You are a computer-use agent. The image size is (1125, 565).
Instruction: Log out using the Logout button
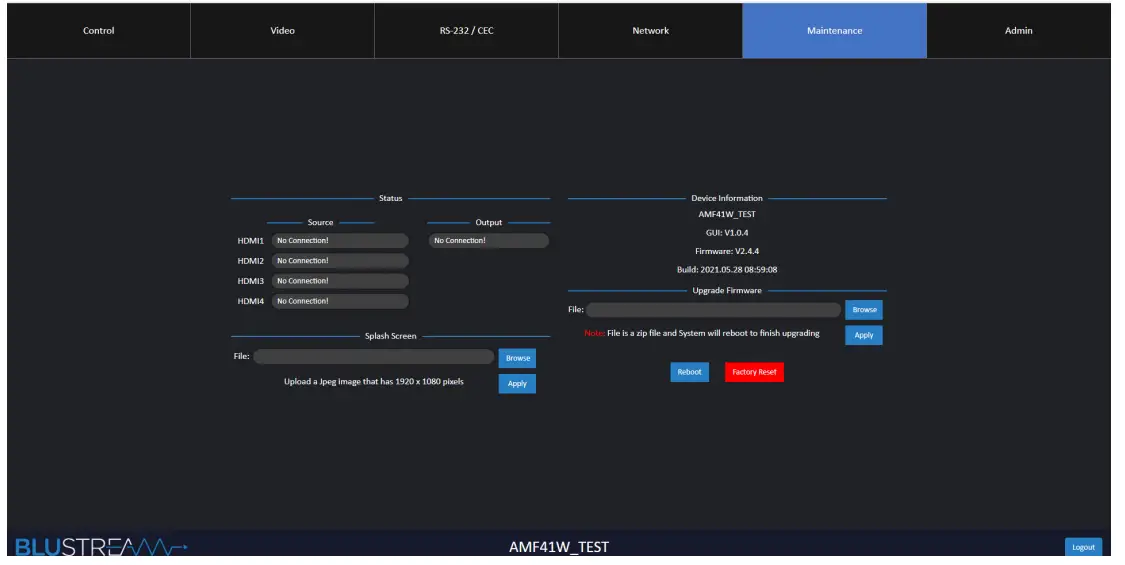coord(1083,547)
